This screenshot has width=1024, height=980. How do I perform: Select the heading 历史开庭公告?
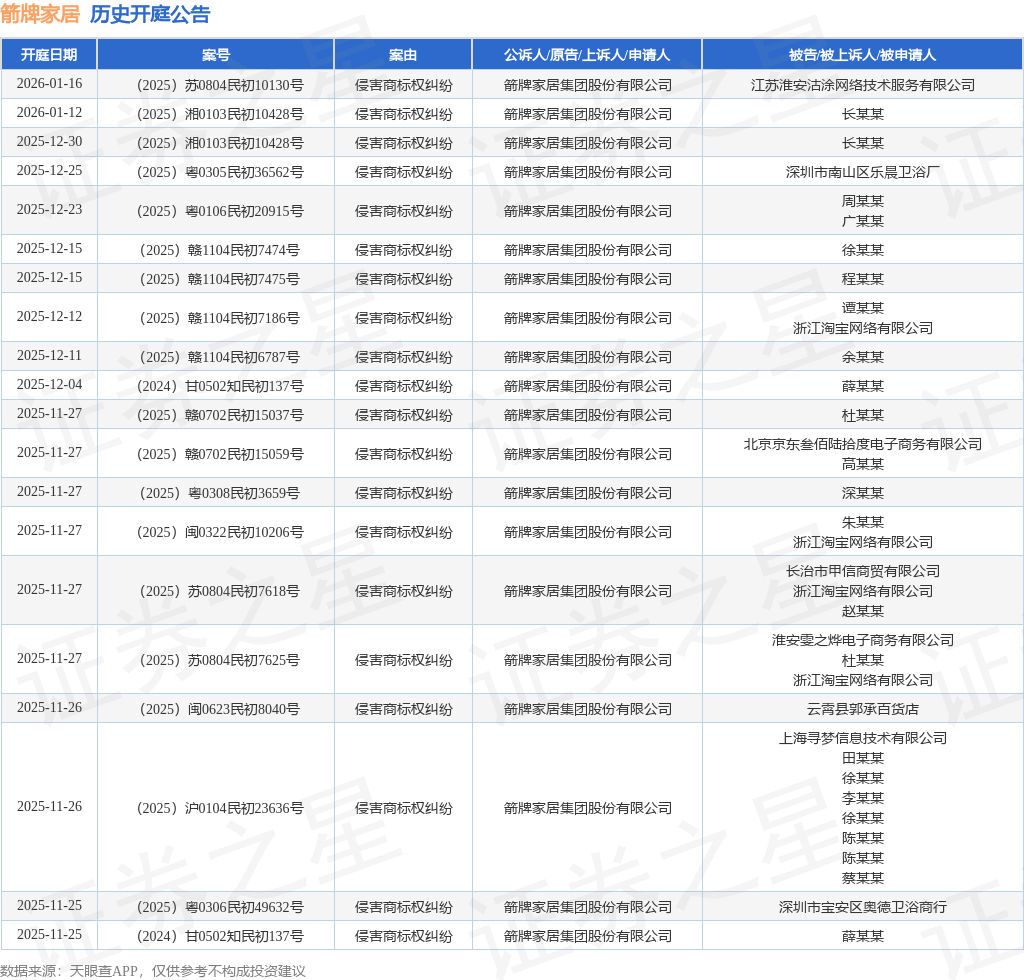pos(150,14)
